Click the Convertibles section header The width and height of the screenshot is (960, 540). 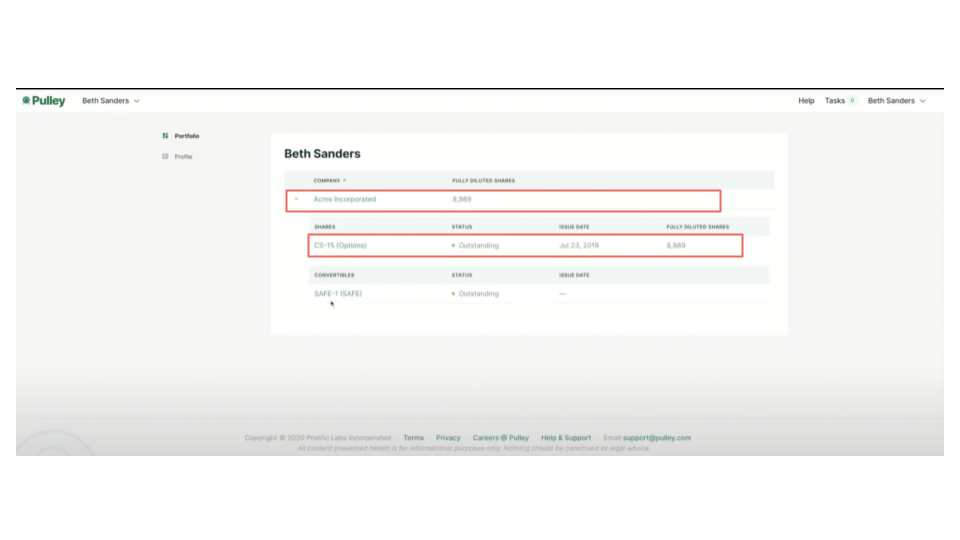tap(334, 275)
